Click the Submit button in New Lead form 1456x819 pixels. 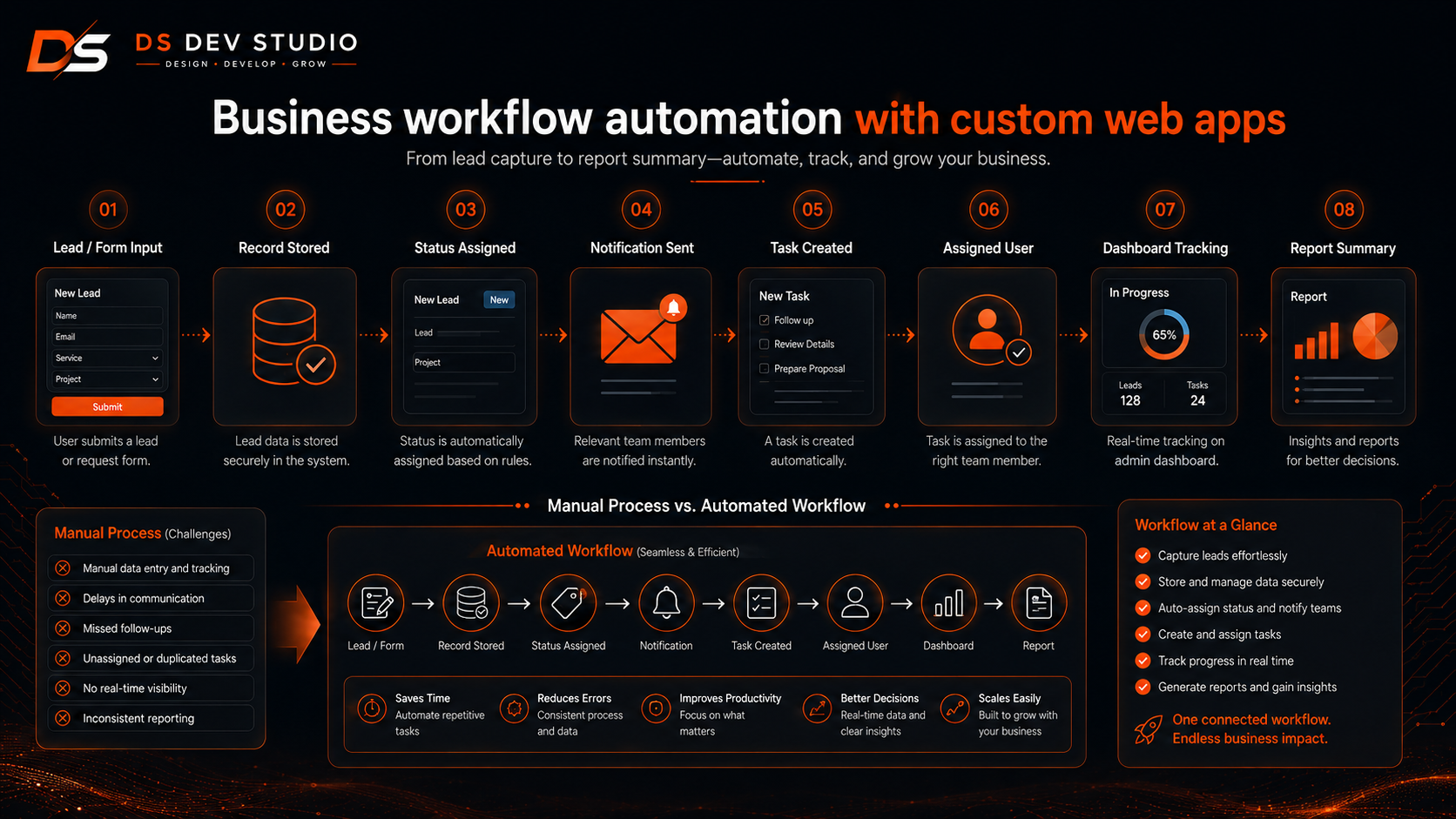coord(107,406)
